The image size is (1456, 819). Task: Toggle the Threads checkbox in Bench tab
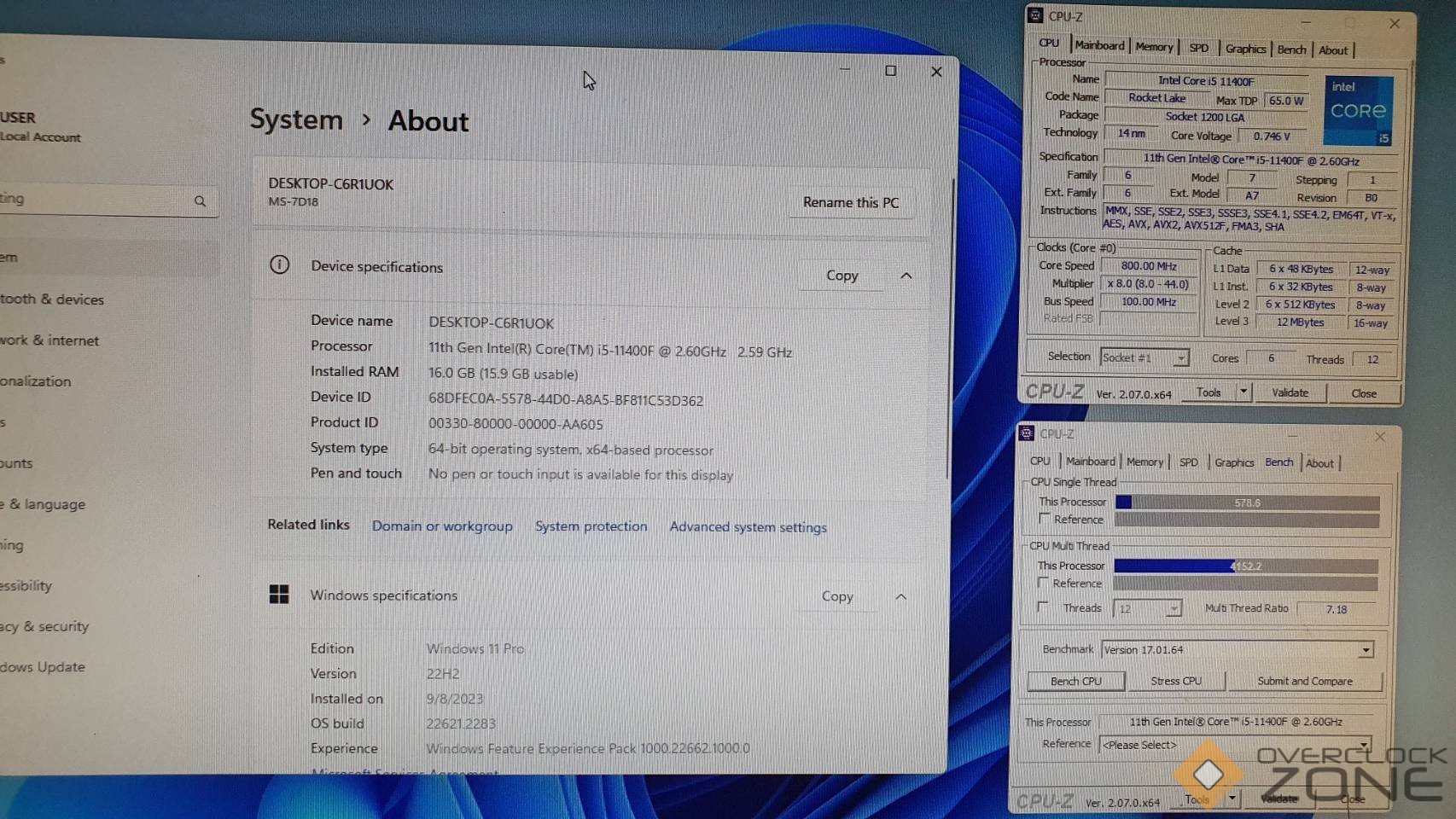pos(1043,607)
